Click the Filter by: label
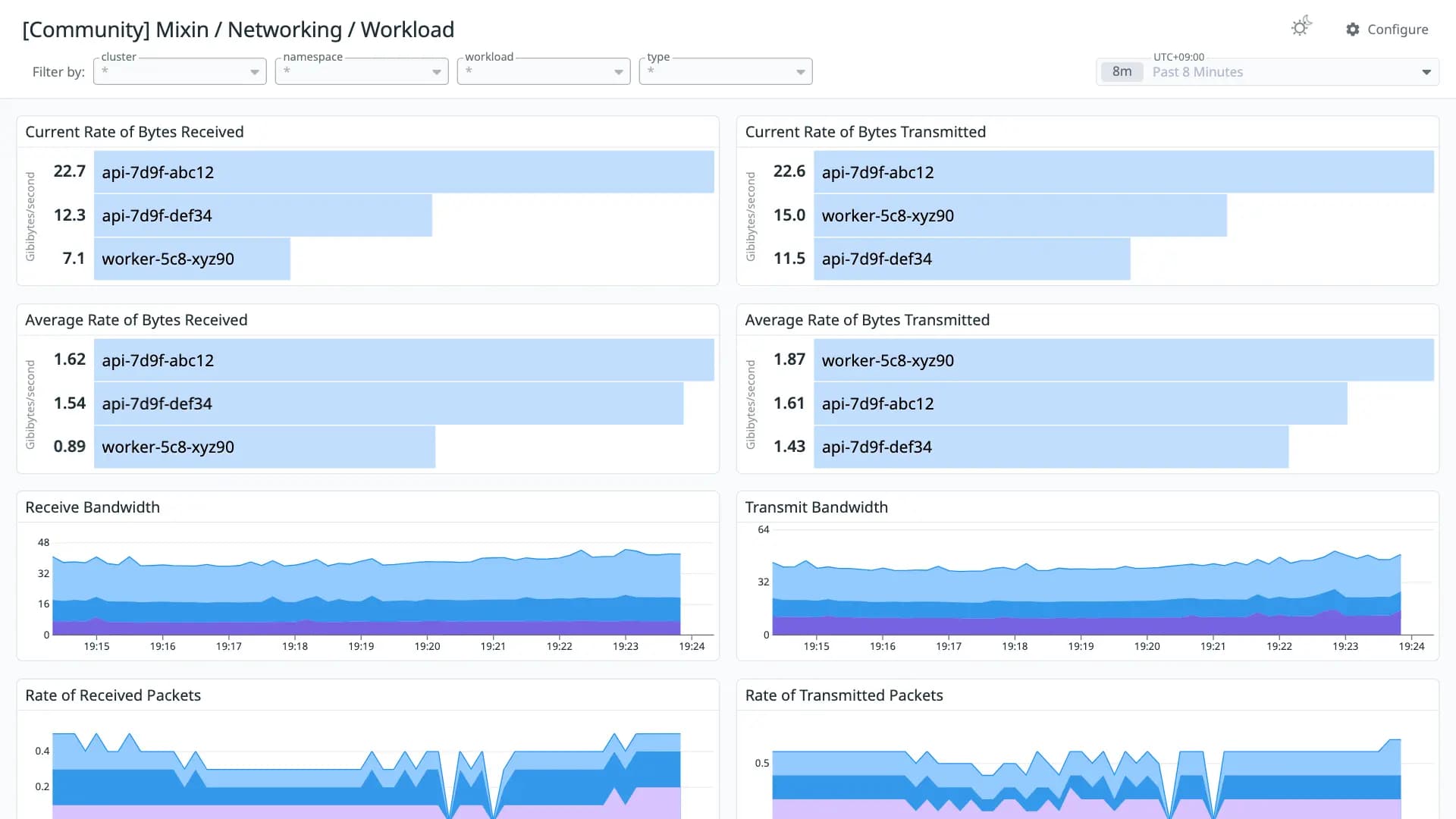This screenshot has width=1456, height=819. (x=58, y=72)
